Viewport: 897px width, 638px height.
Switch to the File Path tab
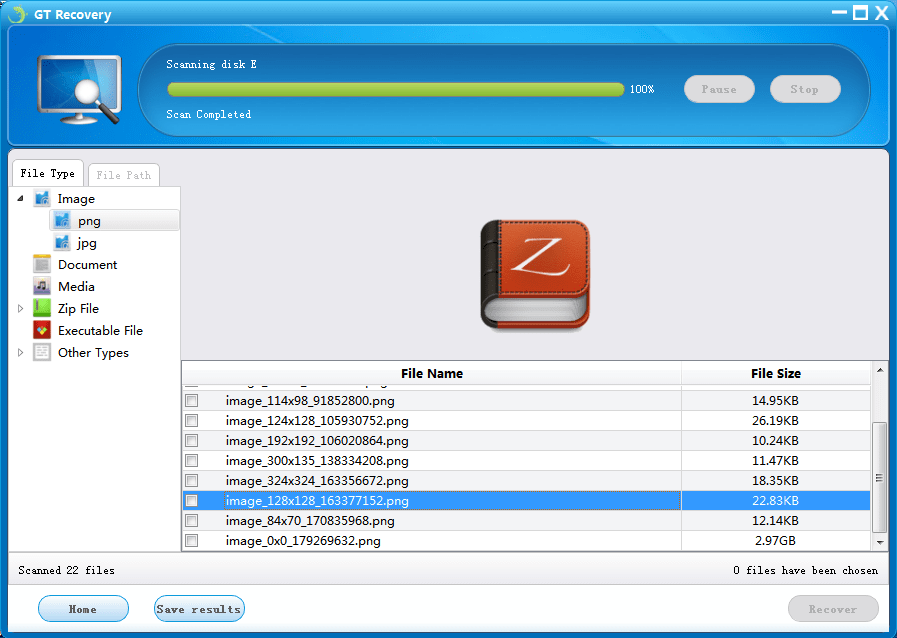124,175
